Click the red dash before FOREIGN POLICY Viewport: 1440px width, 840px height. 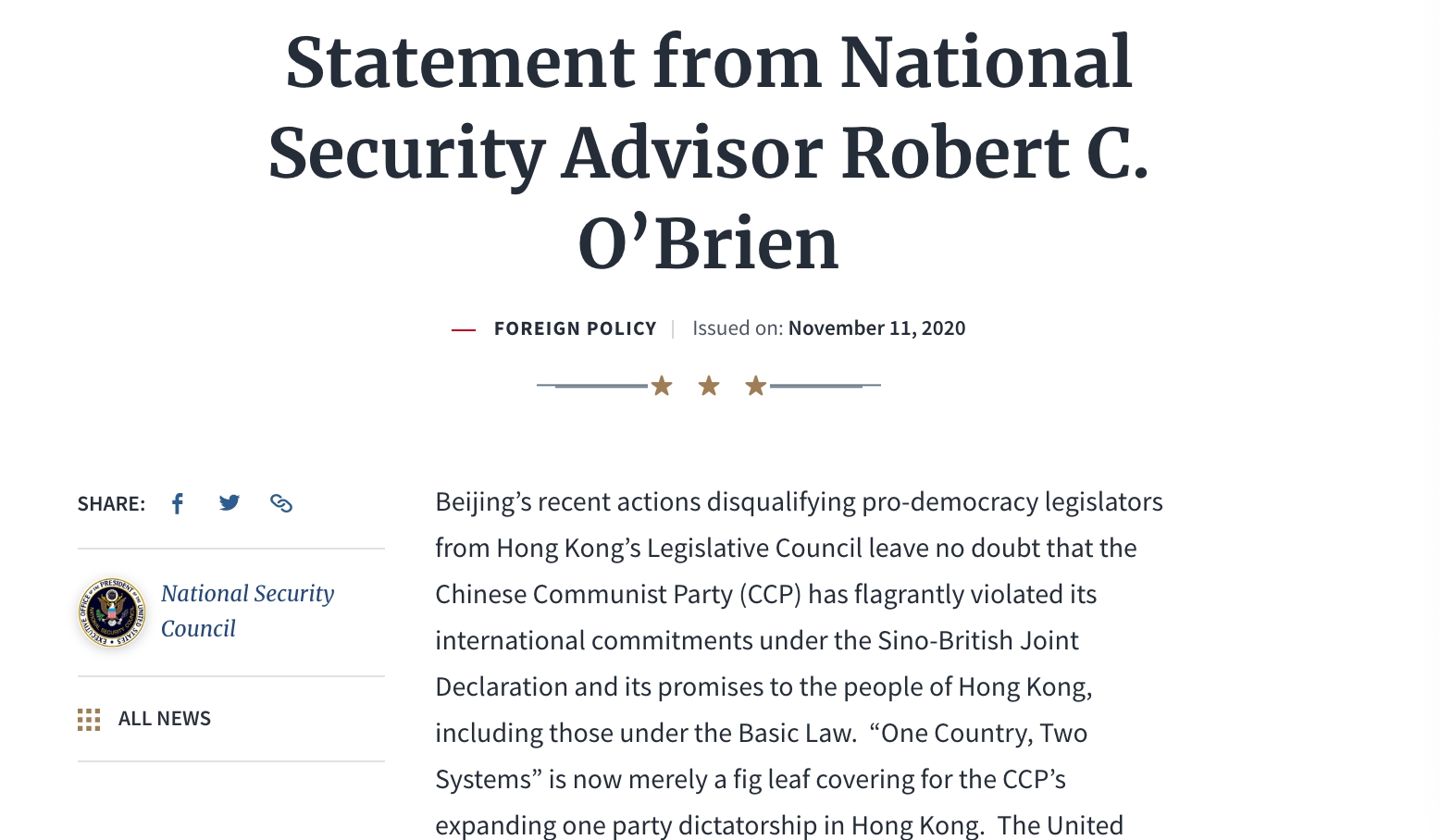463,329
